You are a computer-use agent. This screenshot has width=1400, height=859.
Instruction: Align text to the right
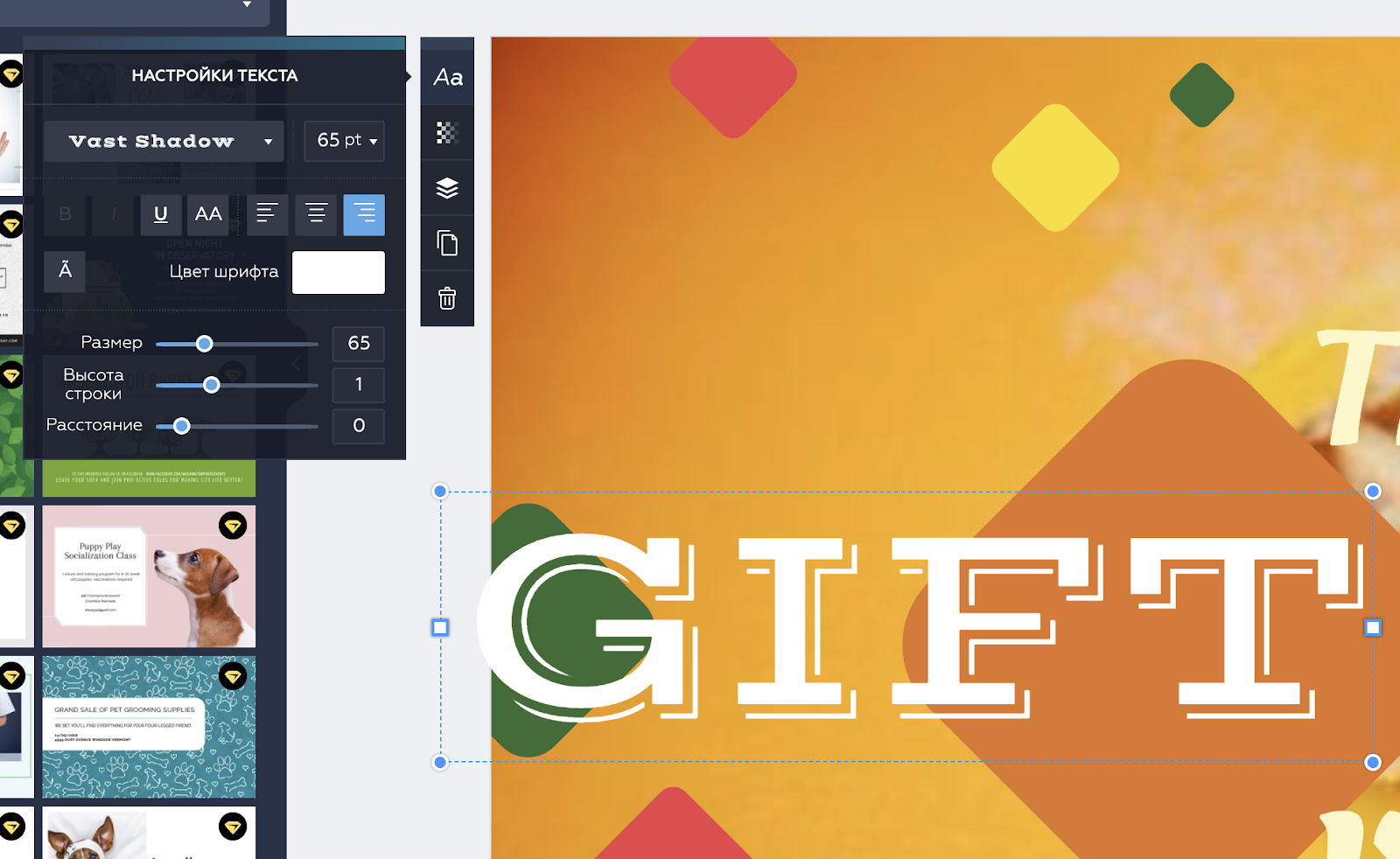[x=364, y=214]
